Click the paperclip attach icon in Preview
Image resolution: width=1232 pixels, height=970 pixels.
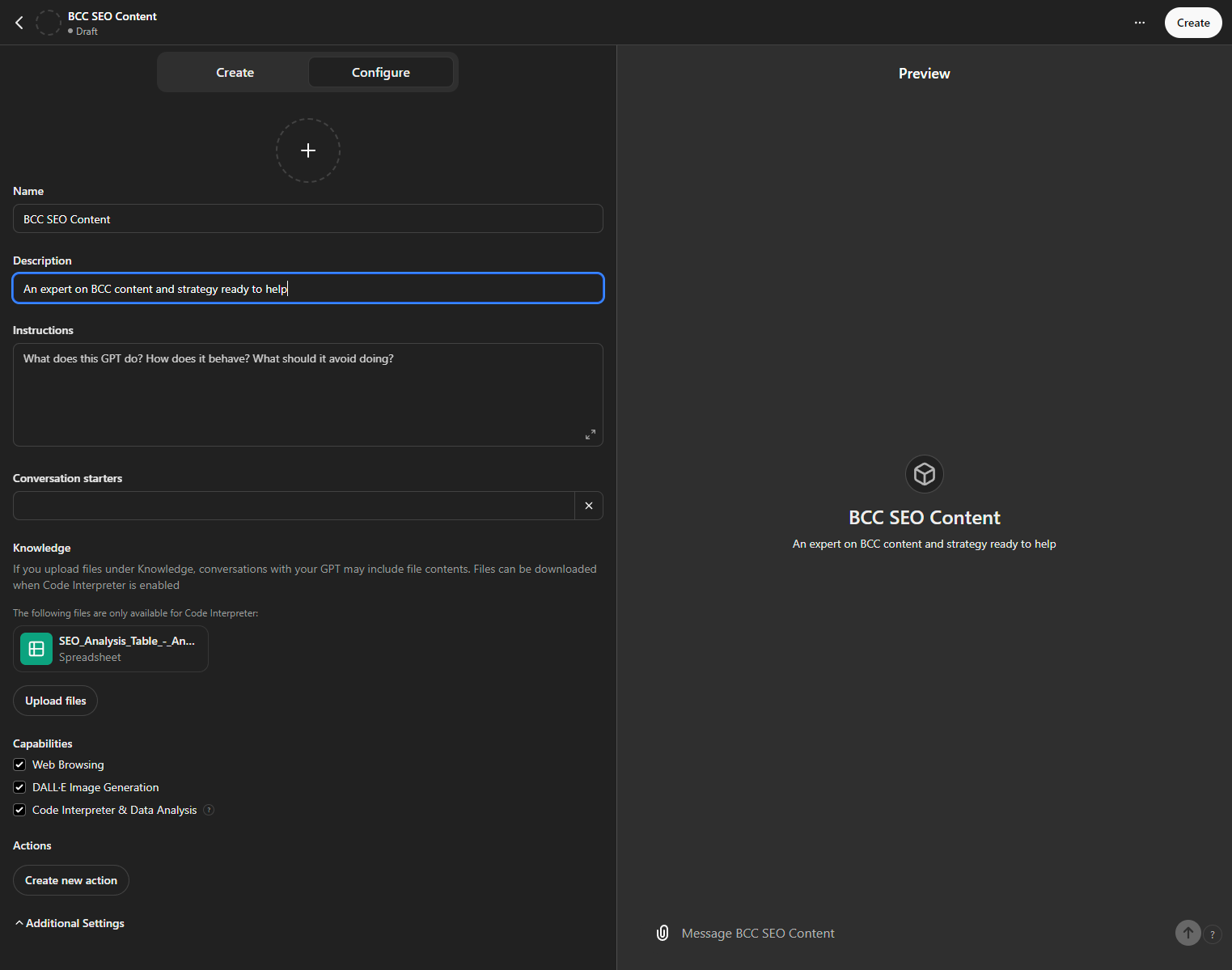click(663, 933)
